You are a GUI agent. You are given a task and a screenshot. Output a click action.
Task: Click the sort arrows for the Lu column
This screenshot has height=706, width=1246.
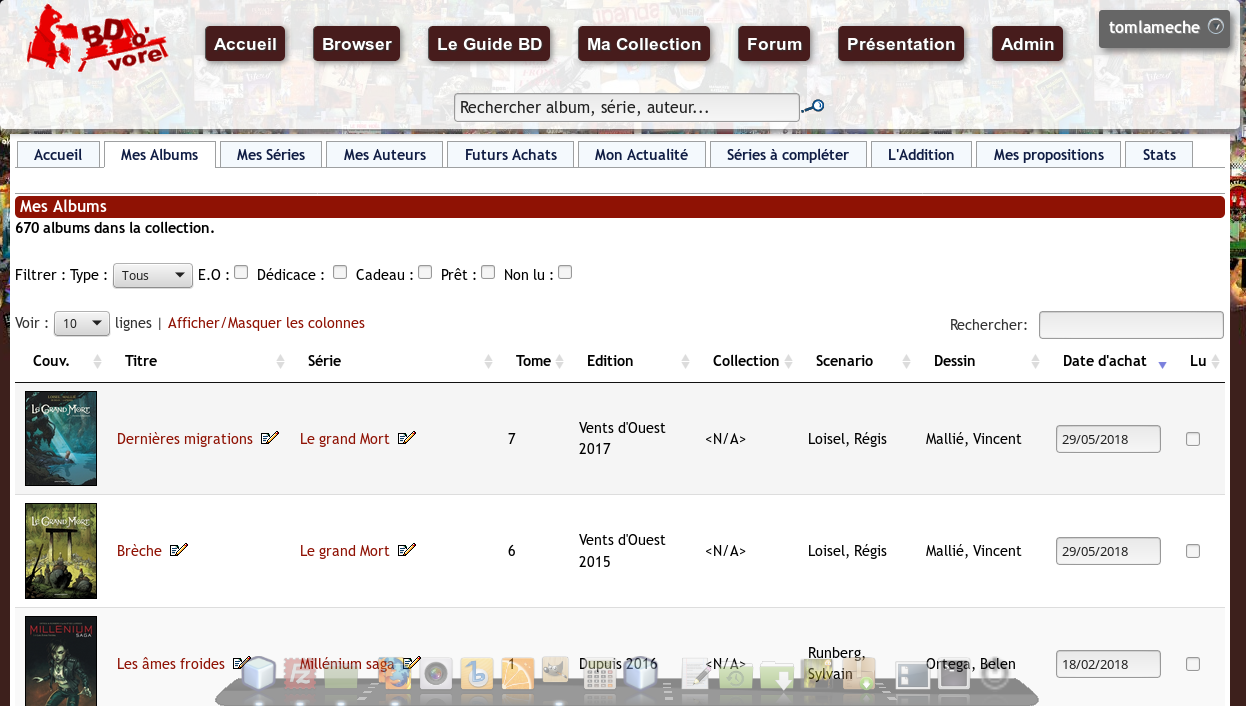(1216, 362)
